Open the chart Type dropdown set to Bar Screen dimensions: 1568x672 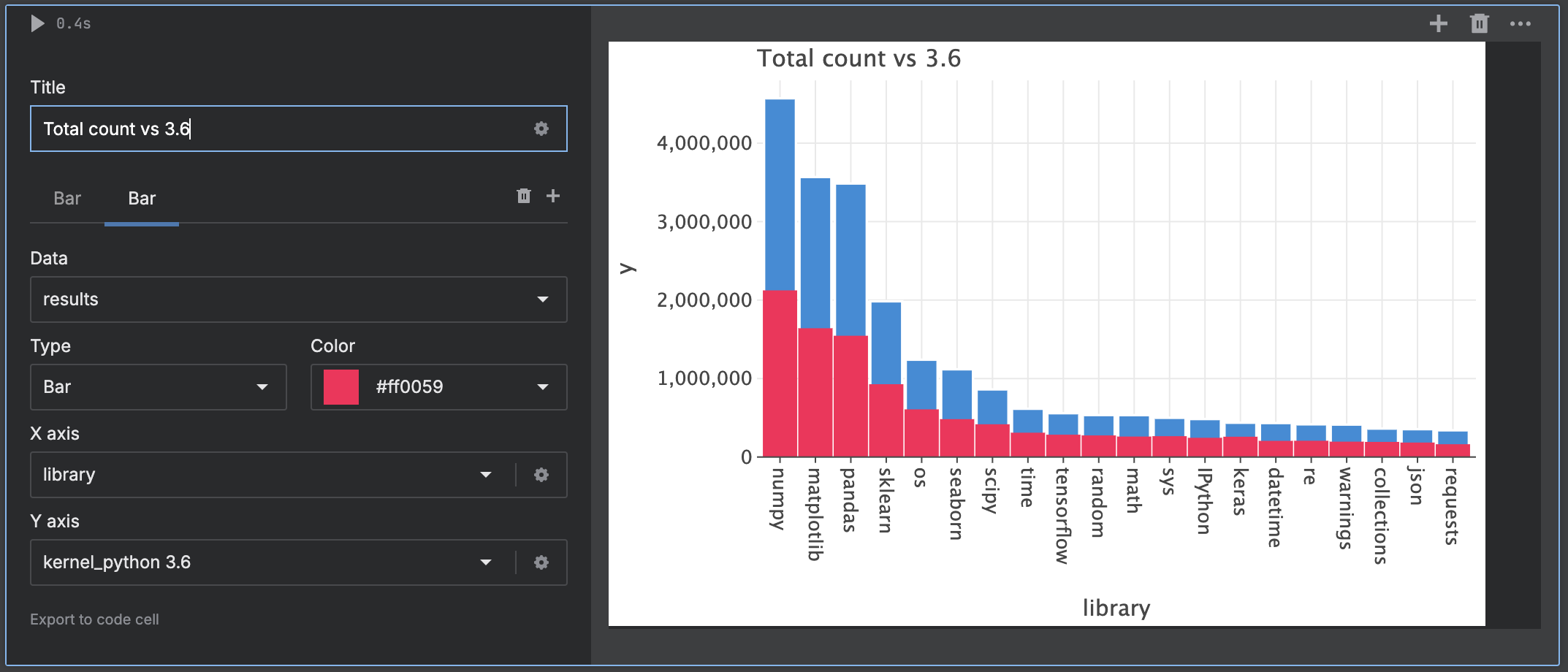click(x=158, y=387)
